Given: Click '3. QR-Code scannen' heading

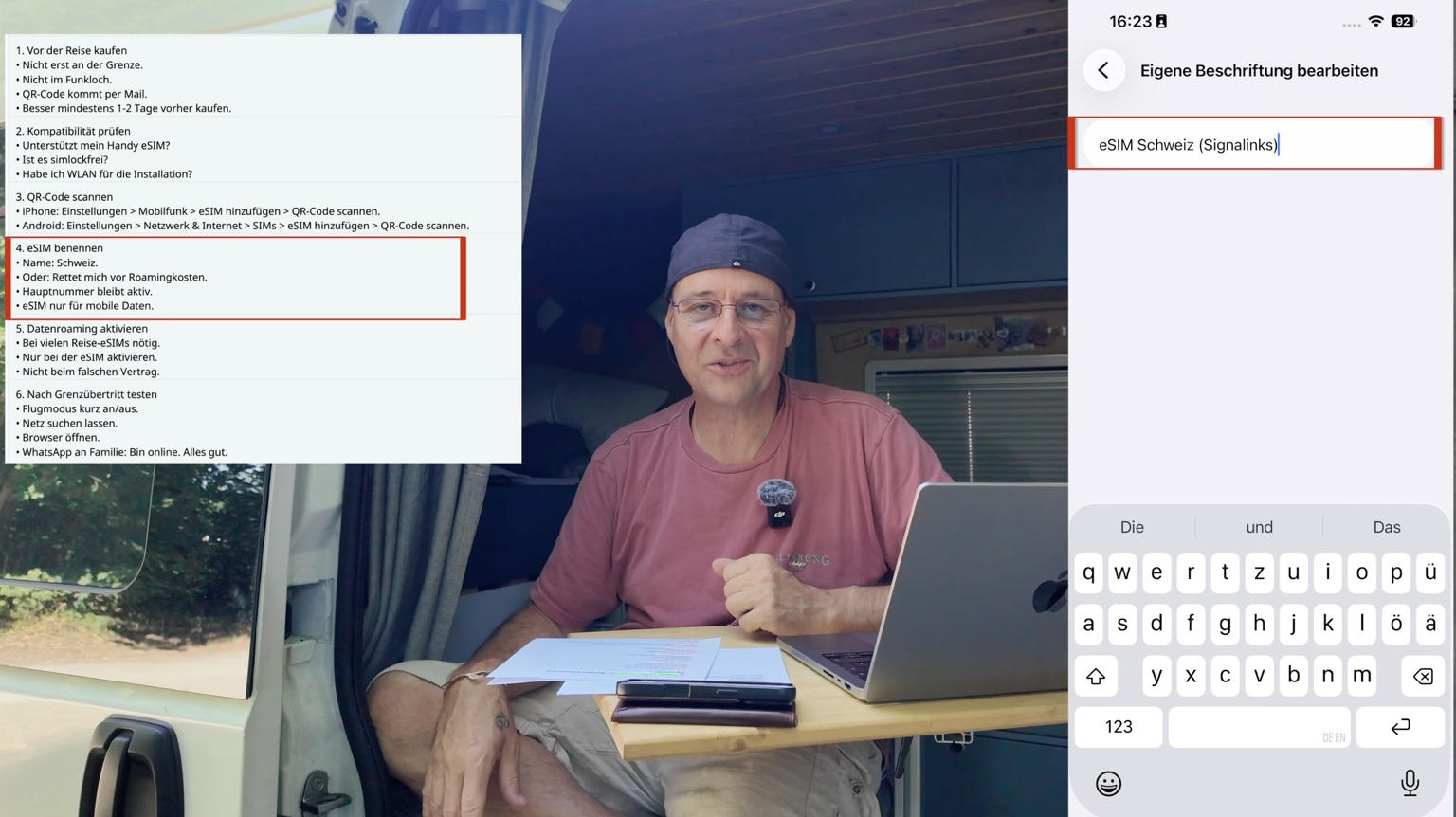Looking at the screenshot, I should 64,197.
